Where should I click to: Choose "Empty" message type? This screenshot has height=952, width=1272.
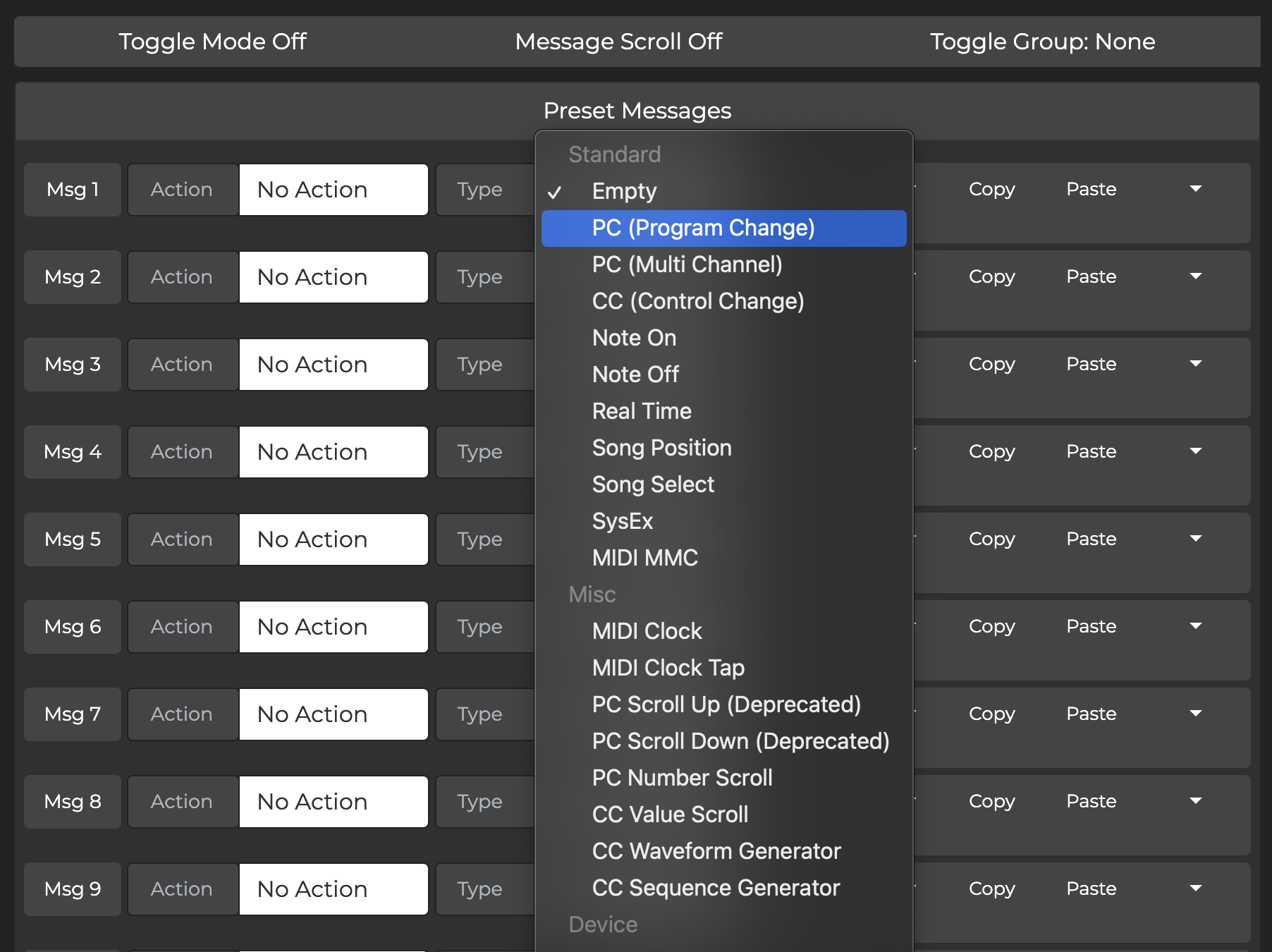click(x=623, y=191)
